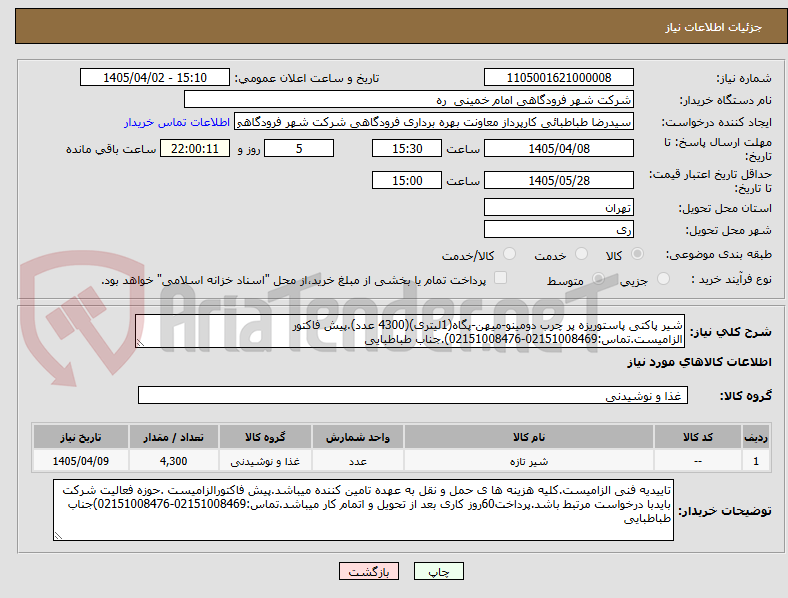788x598 pixels.
Task: Click the goods group field غذا و نوشیدنی
Action: pyautogui.click(x=413, y=395)
